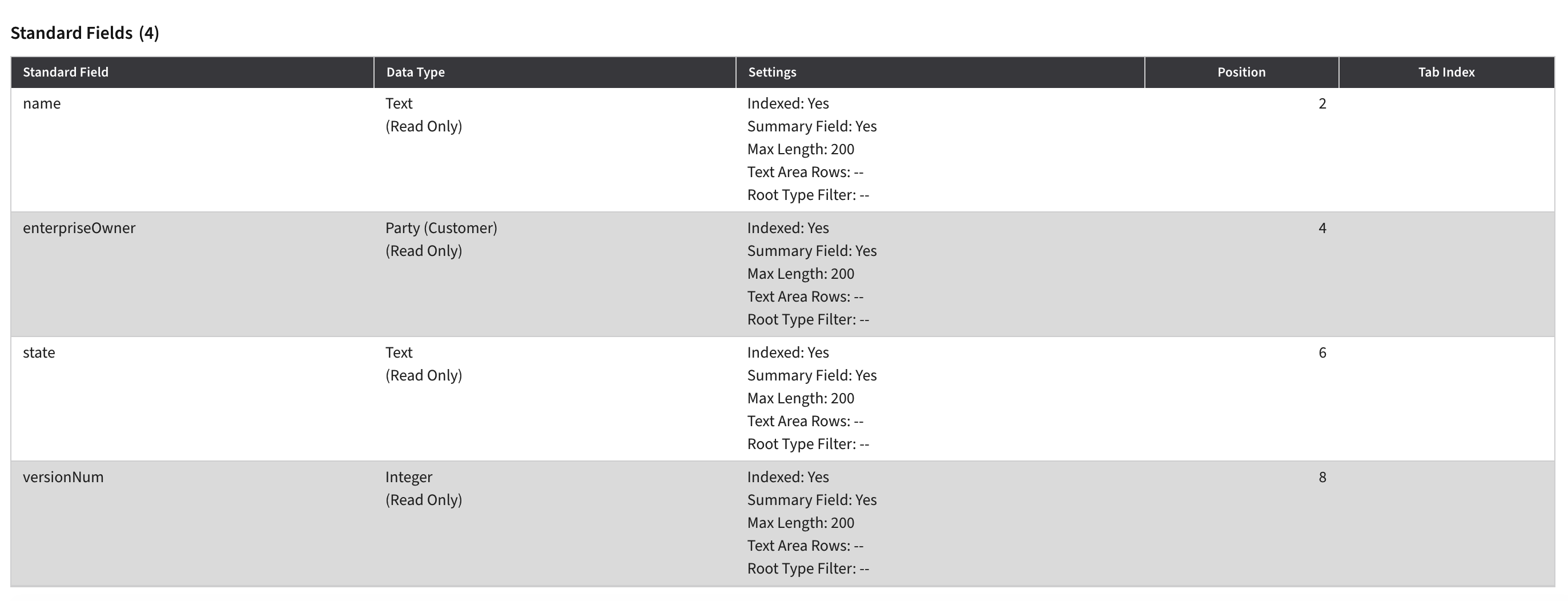The width and height of the screenshot is (1568, 601).
Task: Click the Data Type column header
Action: click(x=554, y=73)
